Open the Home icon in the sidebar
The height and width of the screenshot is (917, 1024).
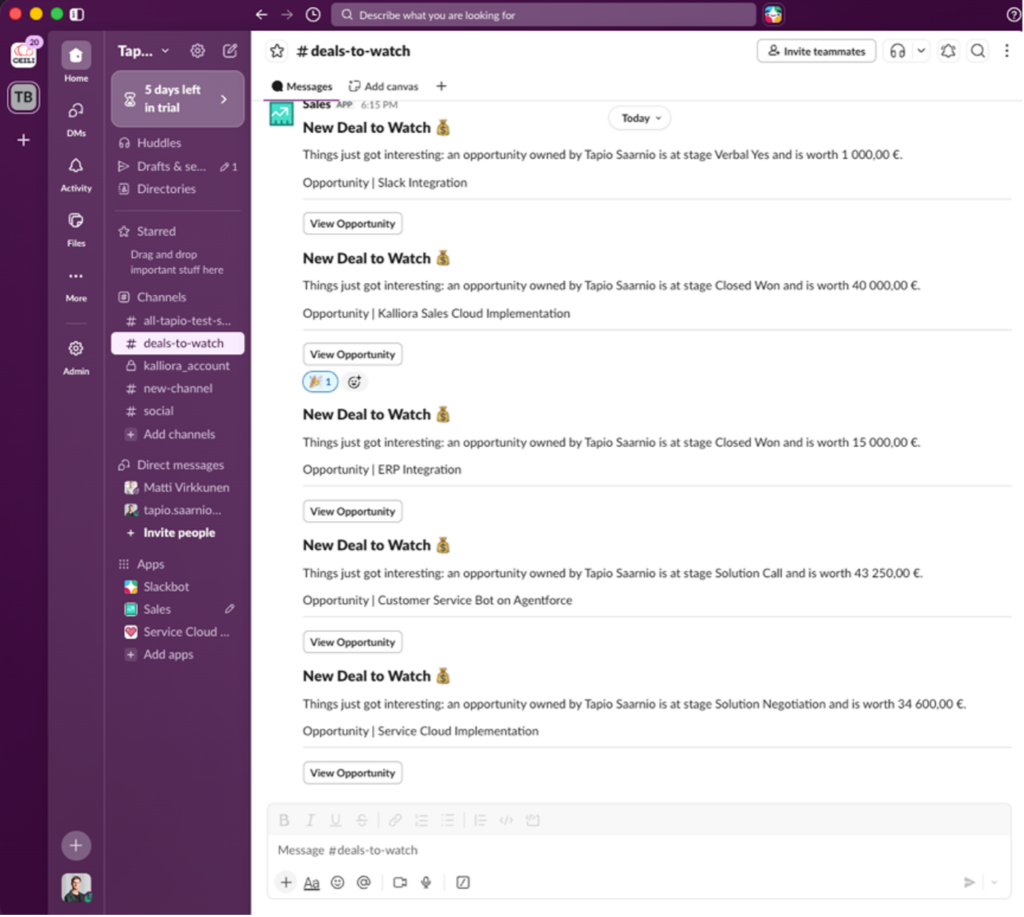point(76,56)
